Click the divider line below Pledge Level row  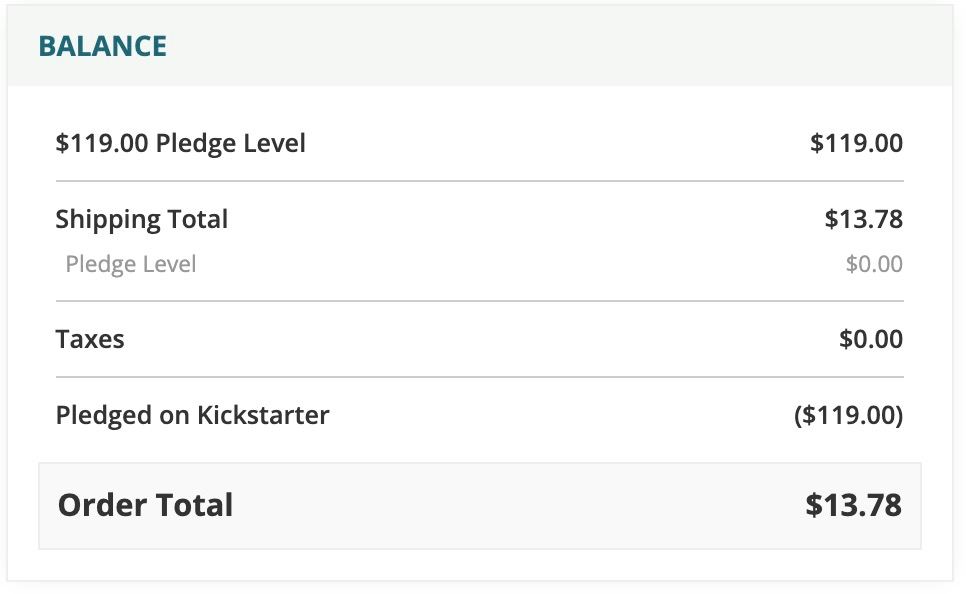pos(480,181)
